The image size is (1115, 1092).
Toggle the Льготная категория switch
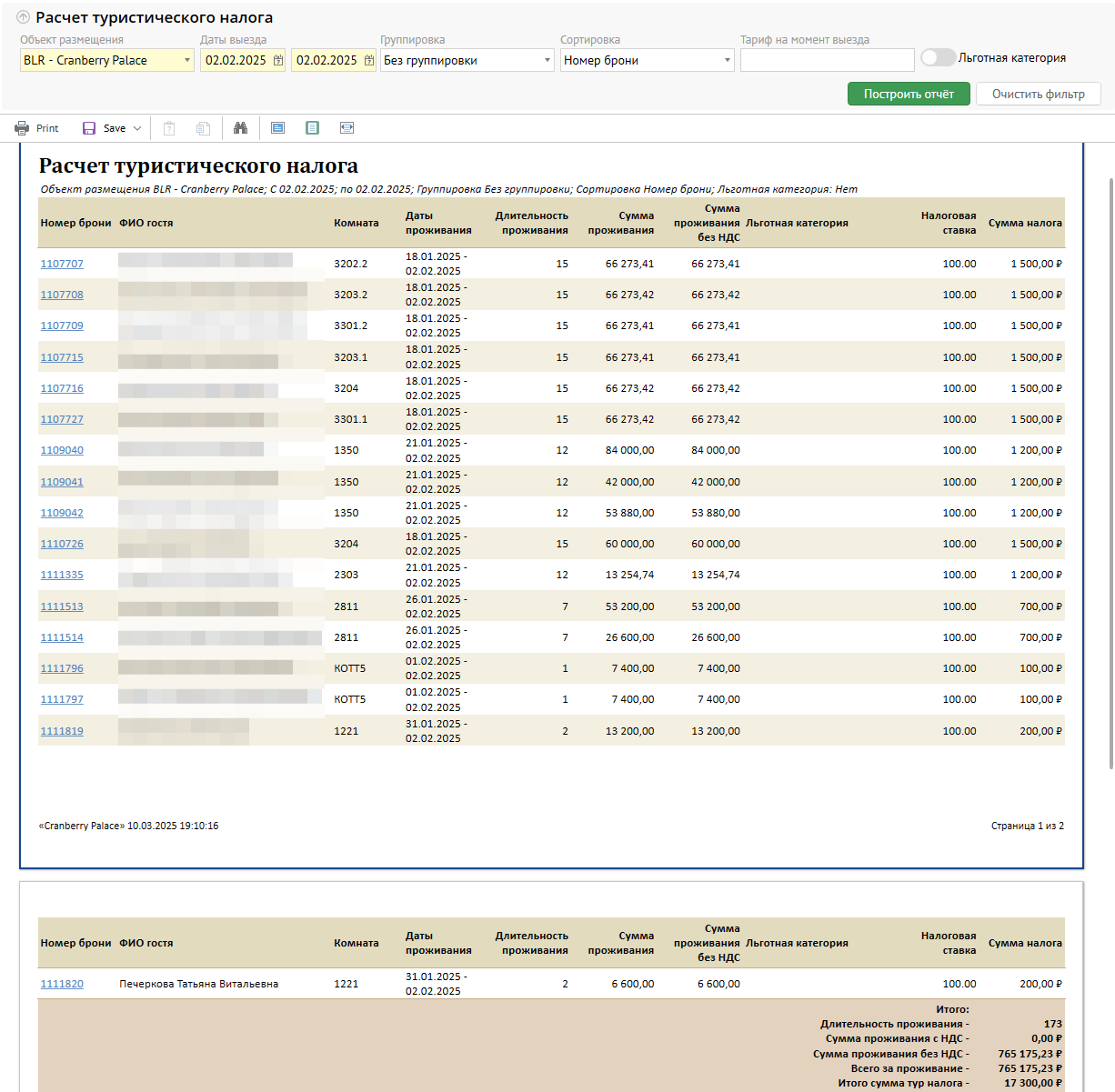pos(938,57)
